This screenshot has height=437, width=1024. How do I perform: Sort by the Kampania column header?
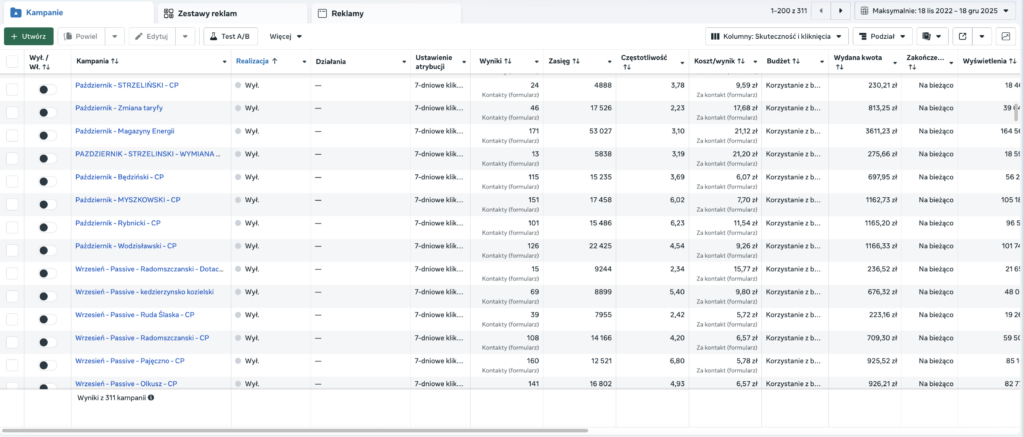97,61
